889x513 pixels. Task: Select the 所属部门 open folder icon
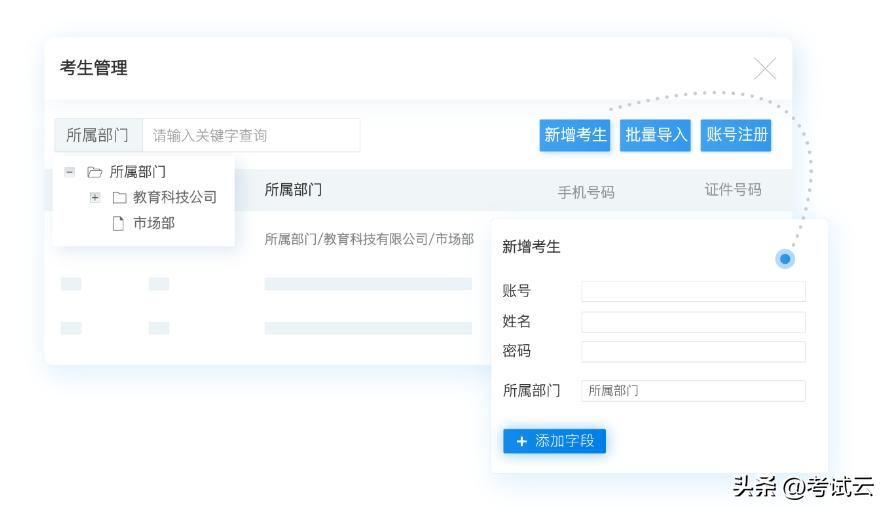click(94, 172)
